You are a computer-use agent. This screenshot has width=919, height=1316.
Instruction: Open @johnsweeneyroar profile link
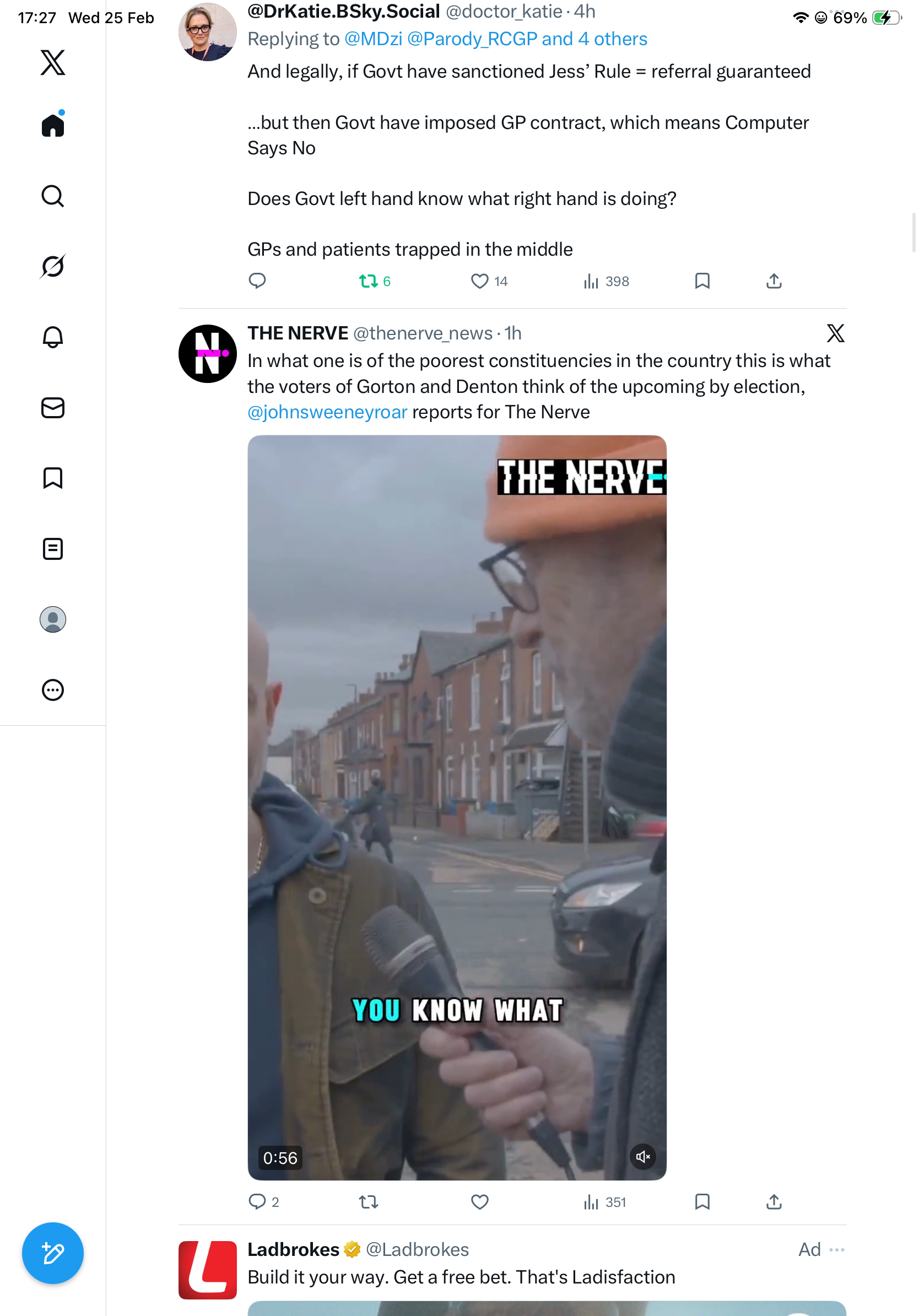click(x=327, y=412)
